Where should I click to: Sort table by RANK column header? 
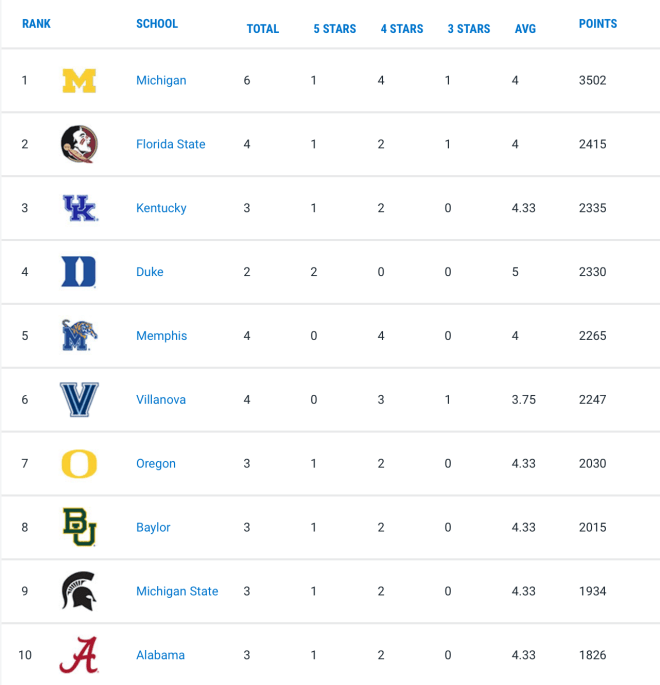36,24
